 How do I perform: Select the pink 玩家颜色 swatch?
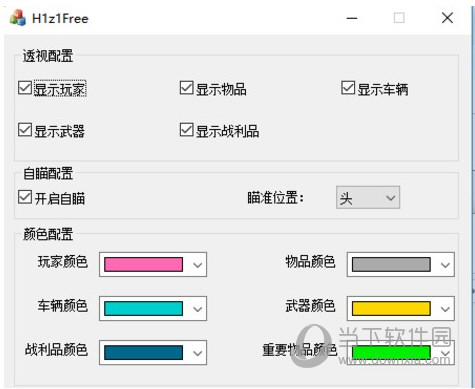pos(143,265)
